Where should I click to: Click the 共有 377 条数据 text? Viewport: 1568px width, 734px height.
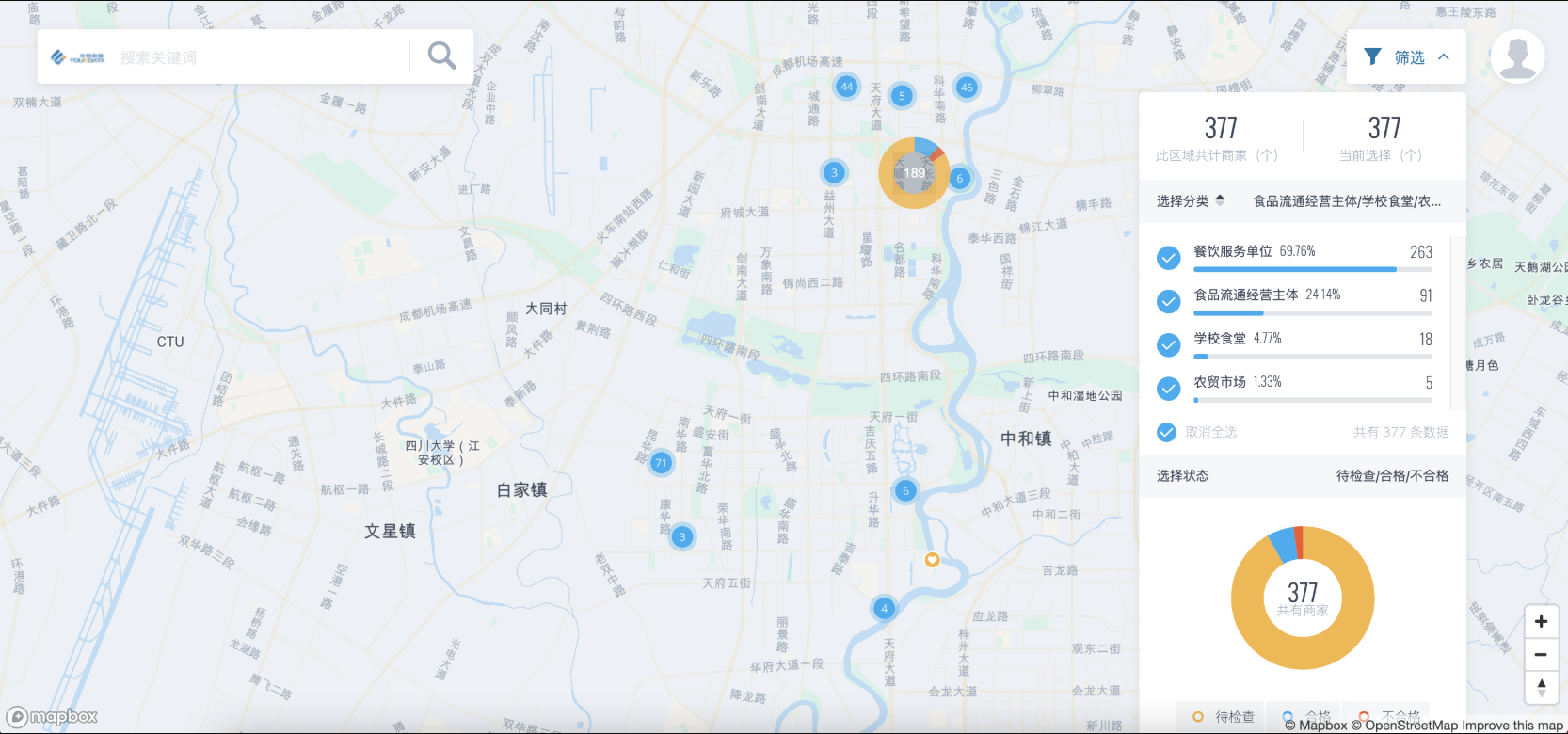(x=1400, y=432)
